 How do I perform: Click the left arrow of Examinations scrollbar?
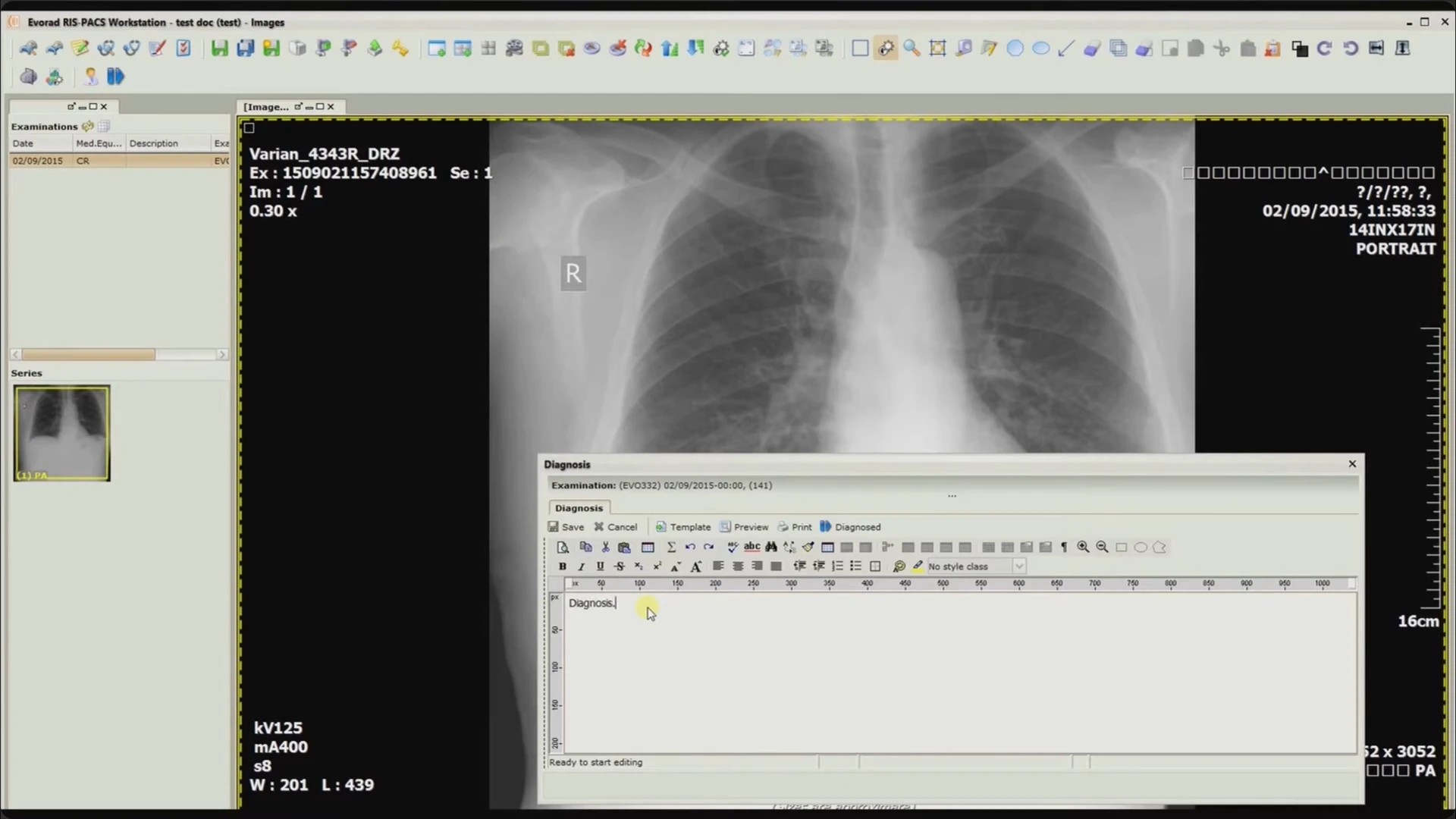point(16,355)
